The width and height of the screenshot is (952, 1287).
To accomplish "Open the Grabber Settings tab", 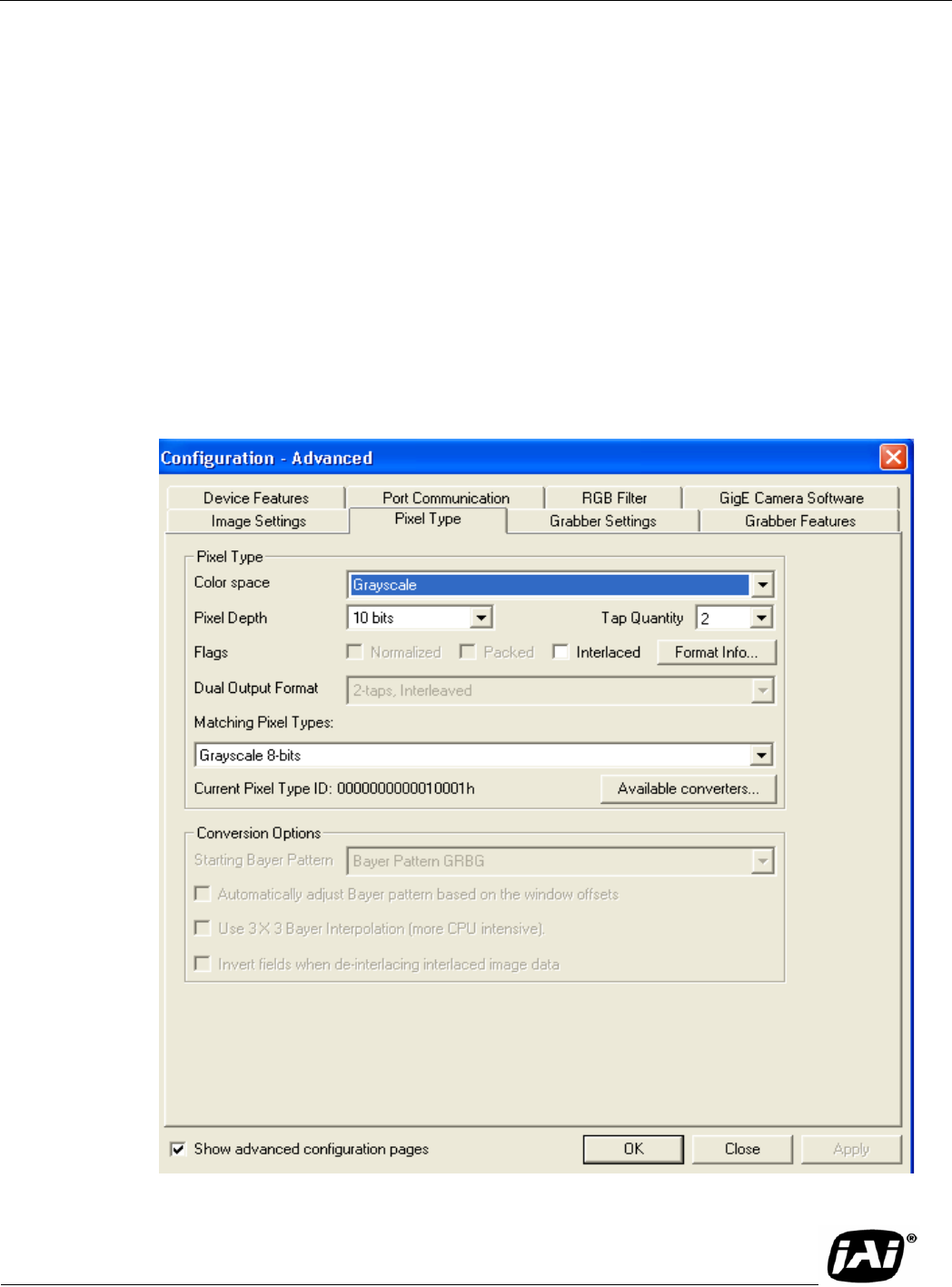I will point(603,521).
